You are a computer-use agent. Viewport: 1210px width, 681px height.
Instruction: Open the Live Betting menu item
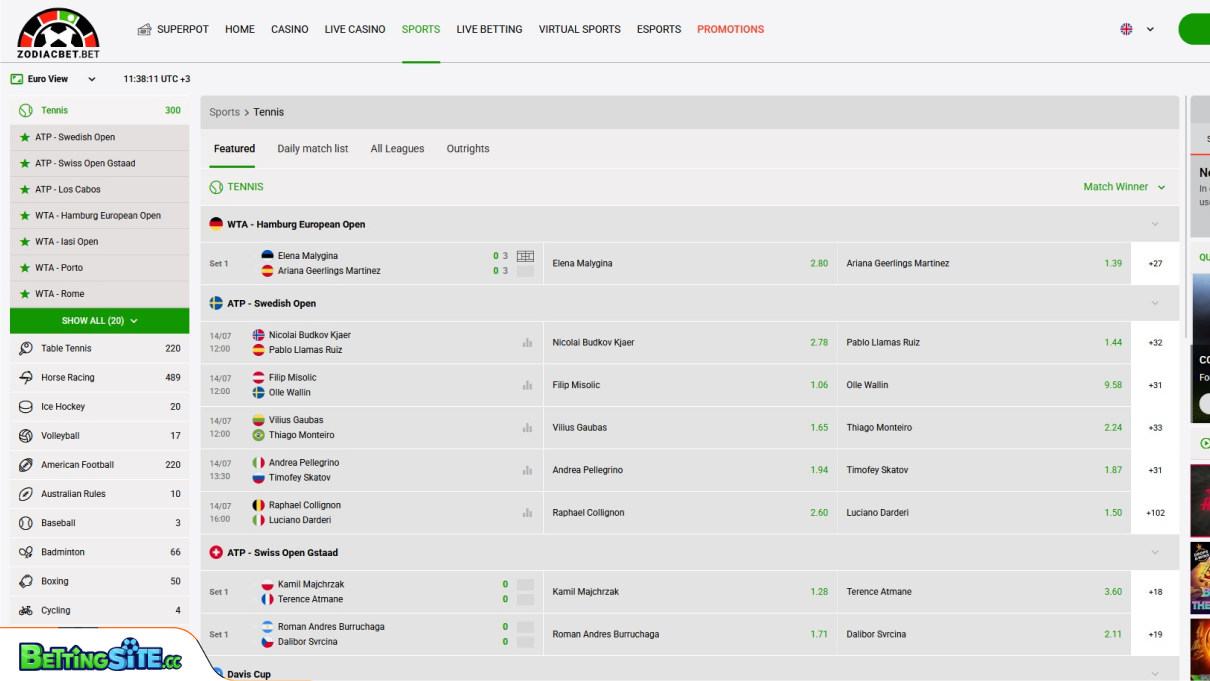click(489, 30)
